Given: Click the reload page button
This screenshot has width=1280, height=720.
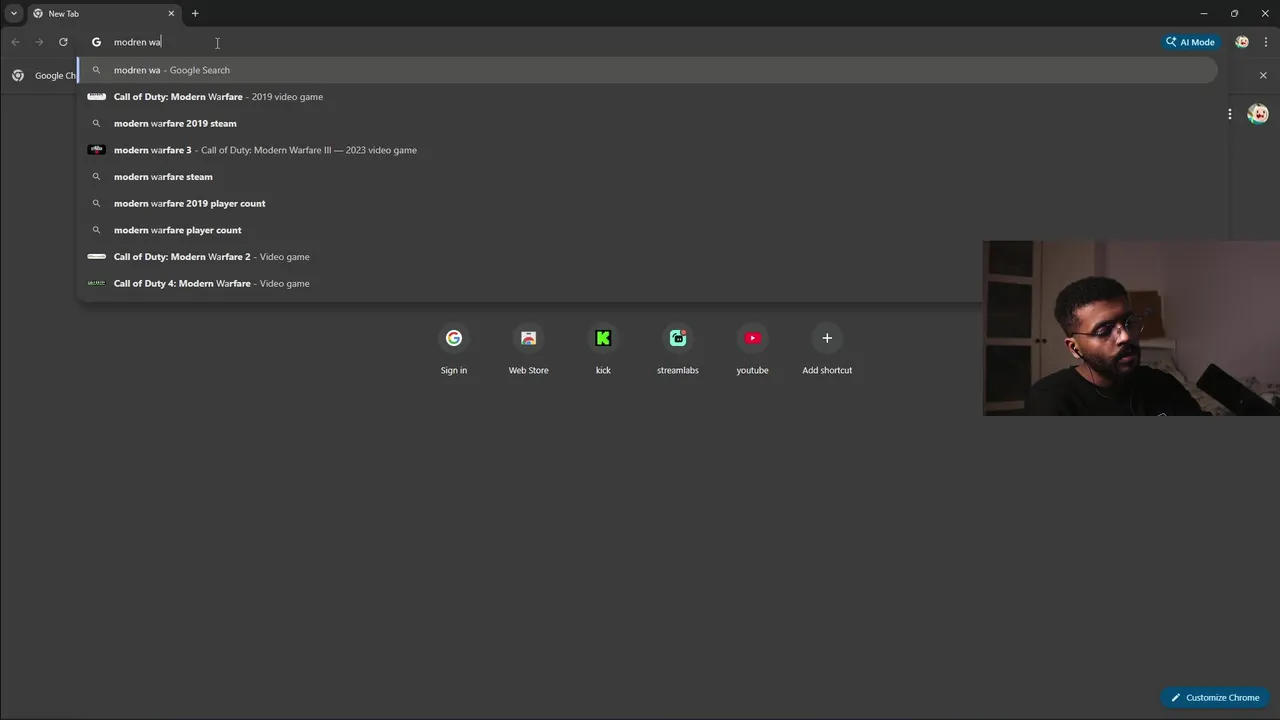Looking at the screenshot, I should pyautogui.click(x=63, y=42).
